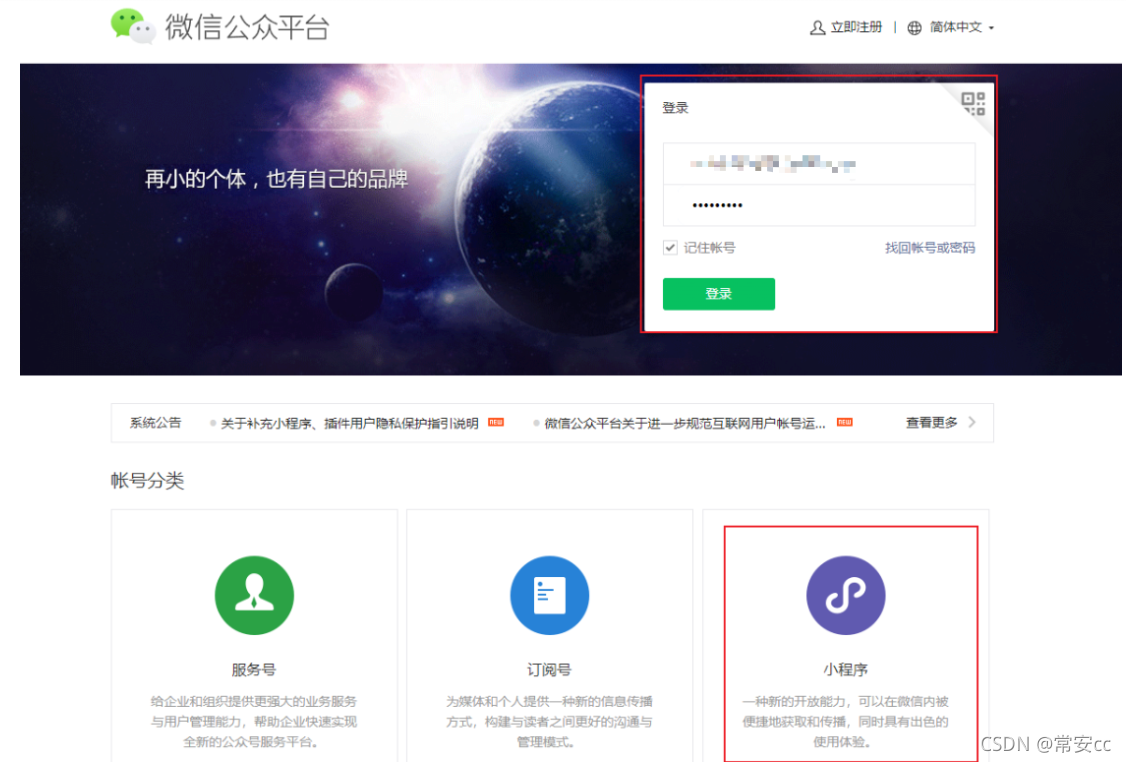Screen dimensions: 1126x762
Task: Click the 小程序 description paragraph
Action: coord(845,721)
